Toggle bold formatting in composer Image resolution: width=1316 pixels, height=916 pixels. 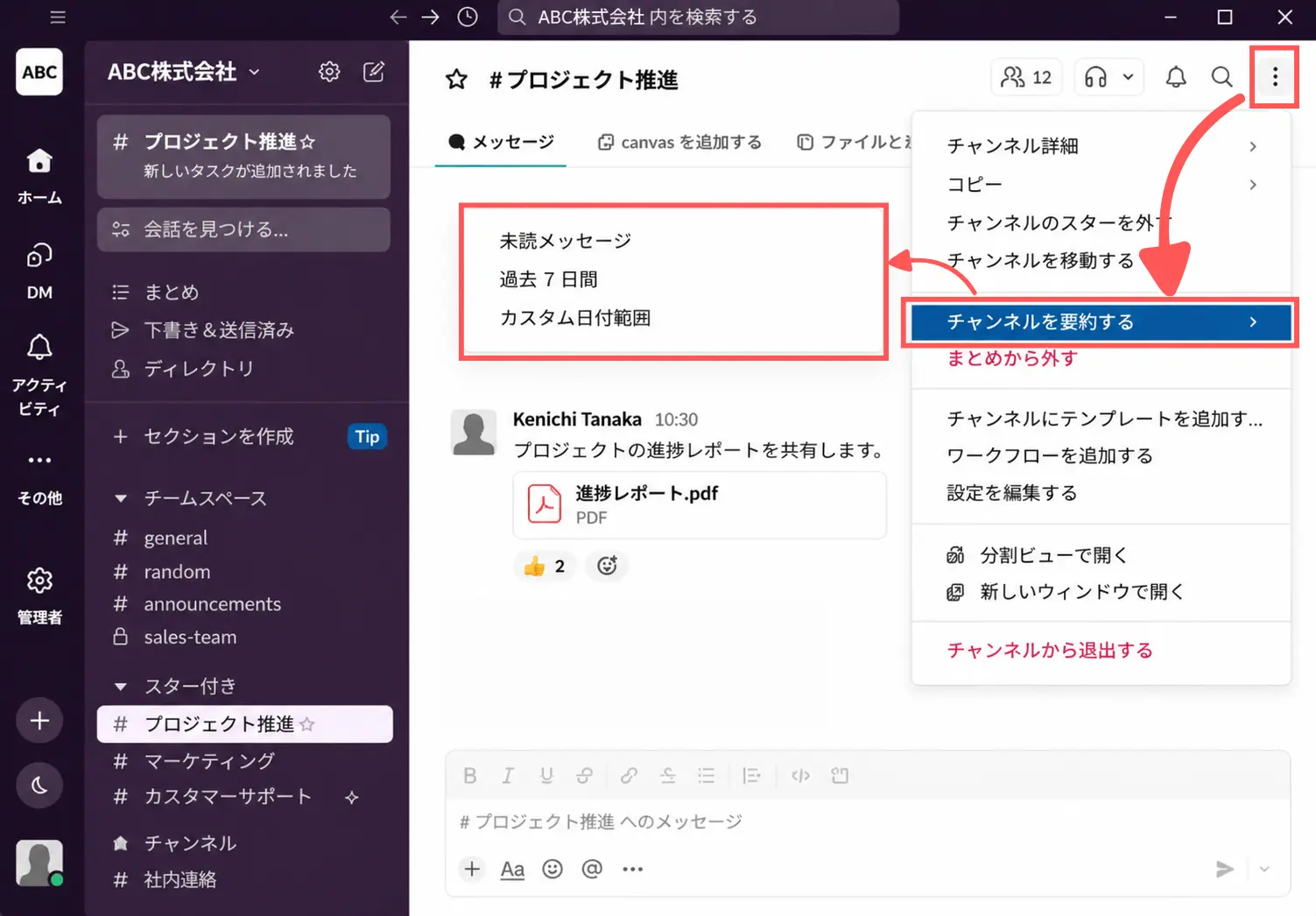[x=470, y=775]
